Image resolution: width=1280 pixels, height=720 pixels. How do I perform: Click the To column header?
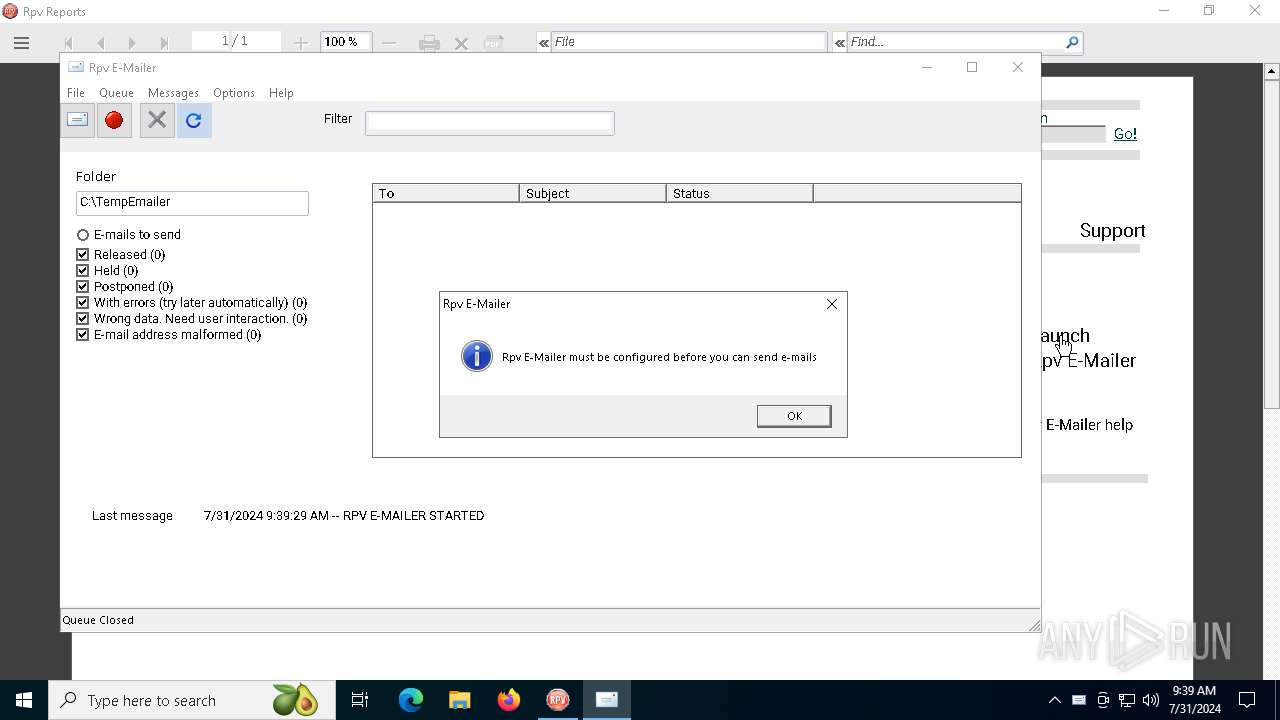coord(446,193)
